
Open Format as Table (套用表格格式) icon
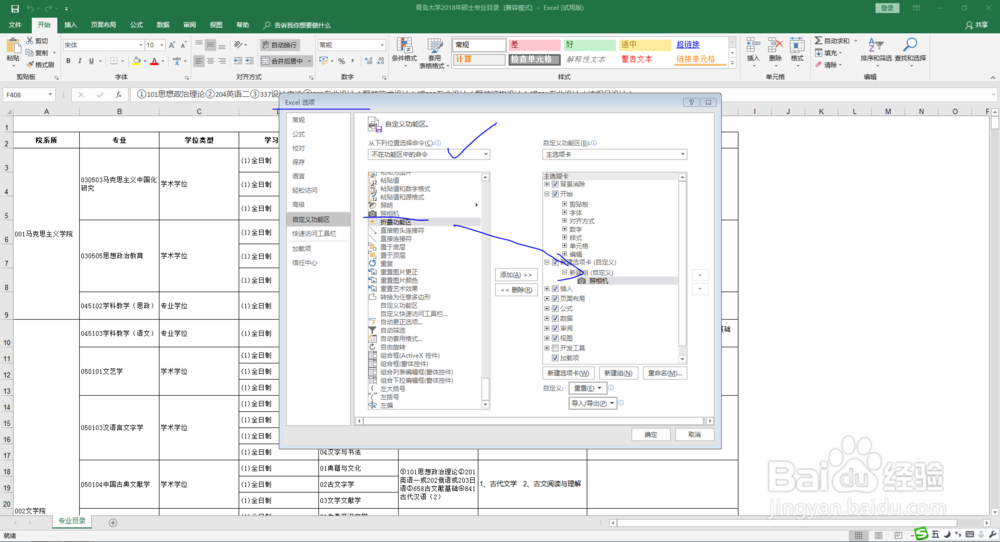pyautogui.click(x=436, y=46)
